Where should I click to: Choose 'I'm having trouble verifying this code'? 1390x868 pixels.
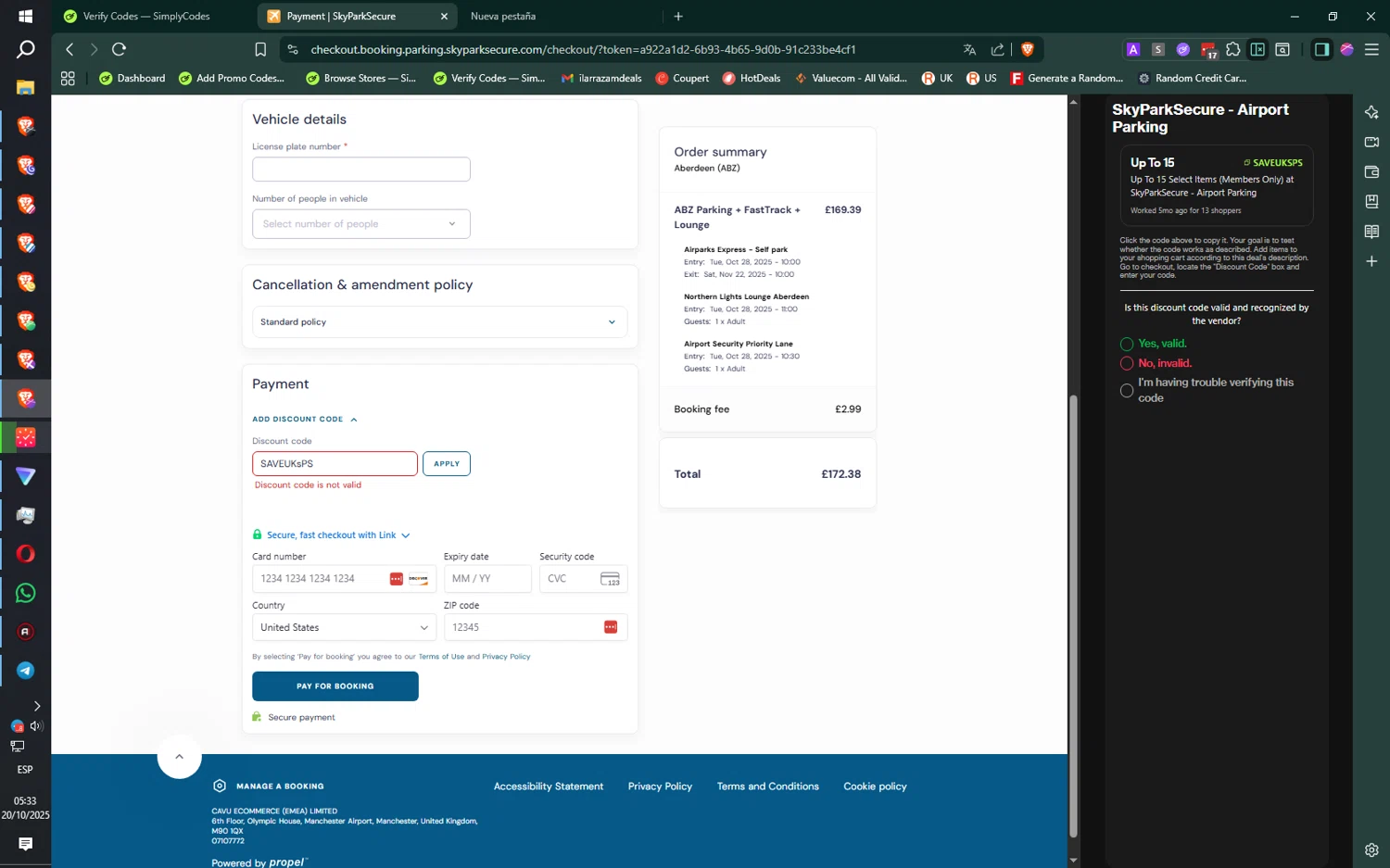(1127, 390)
